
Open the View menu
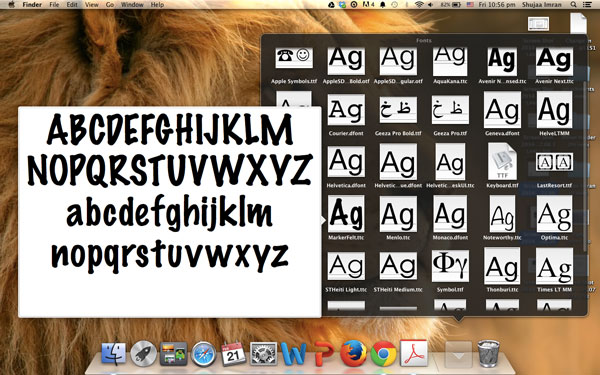(x=91, y=5)
